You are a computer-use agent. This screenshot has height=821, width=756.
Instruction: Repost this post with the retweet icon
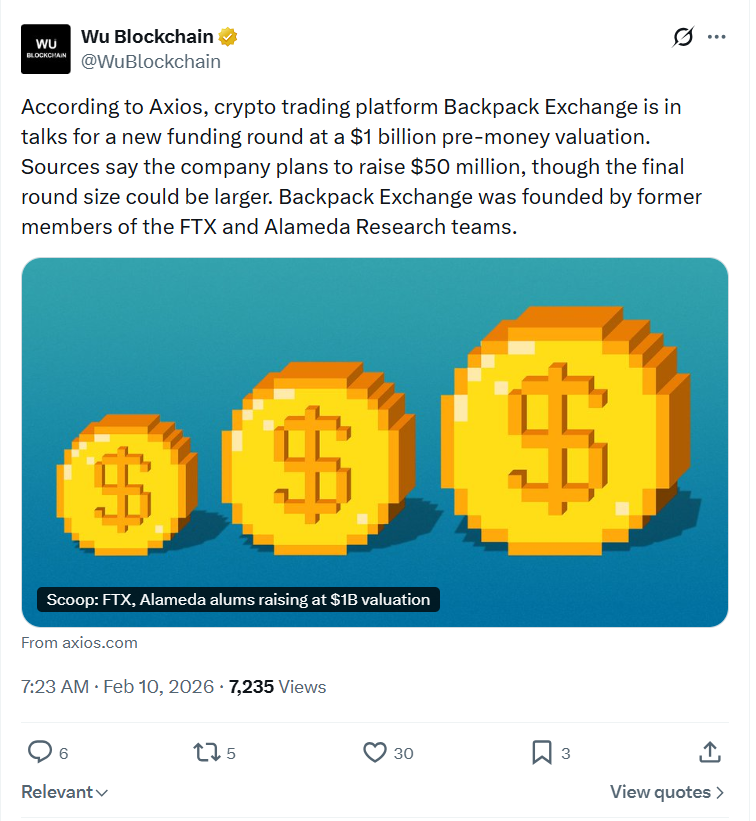[x=204, y=752]
